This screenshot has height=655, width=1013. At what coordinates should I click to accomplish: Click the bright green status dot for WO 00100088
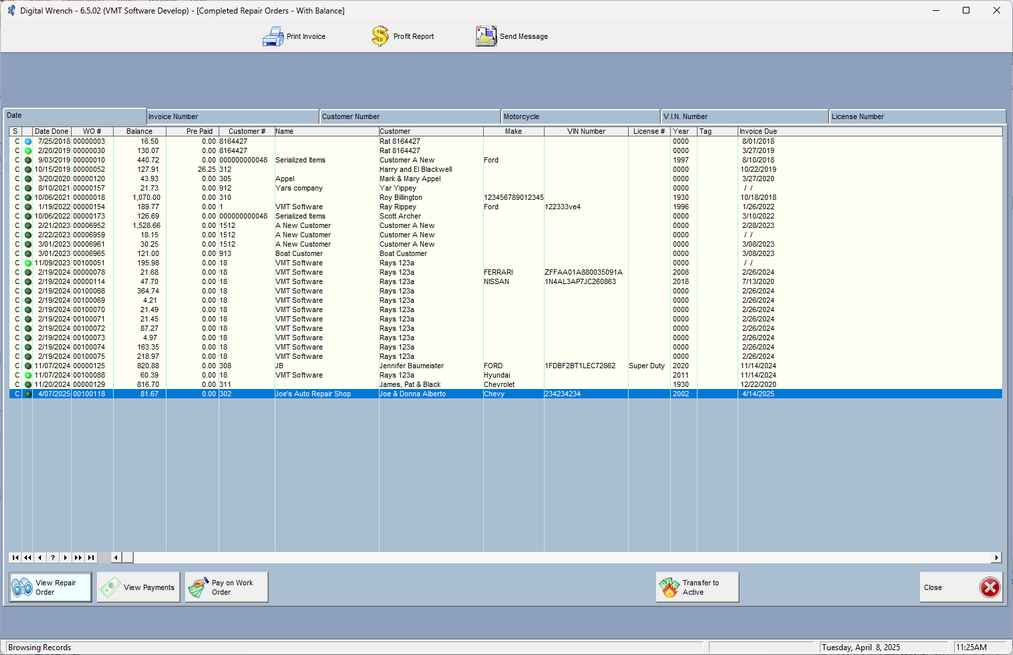28,375
